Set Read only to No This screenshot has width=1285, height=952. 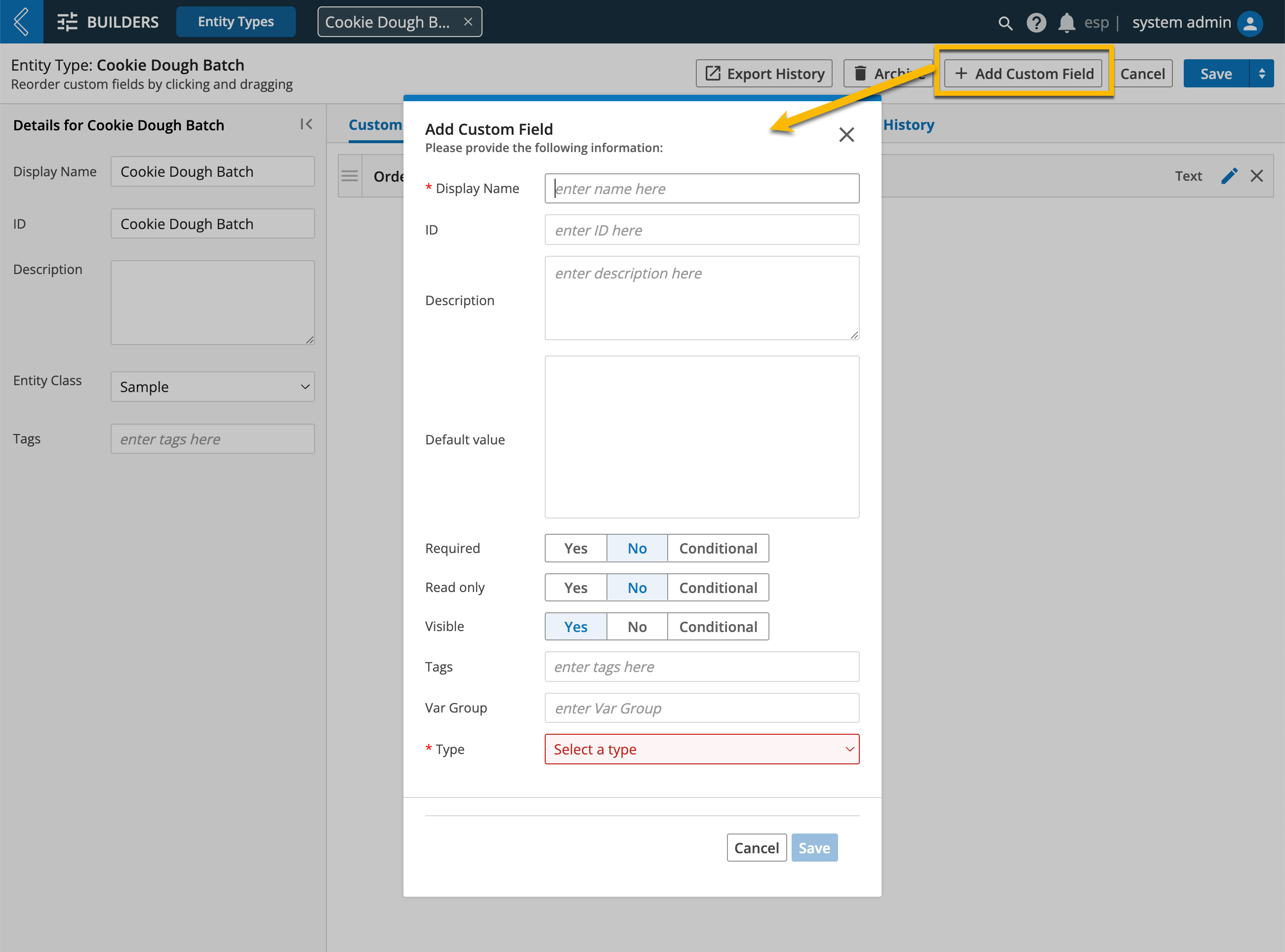(x=637, y=587)
